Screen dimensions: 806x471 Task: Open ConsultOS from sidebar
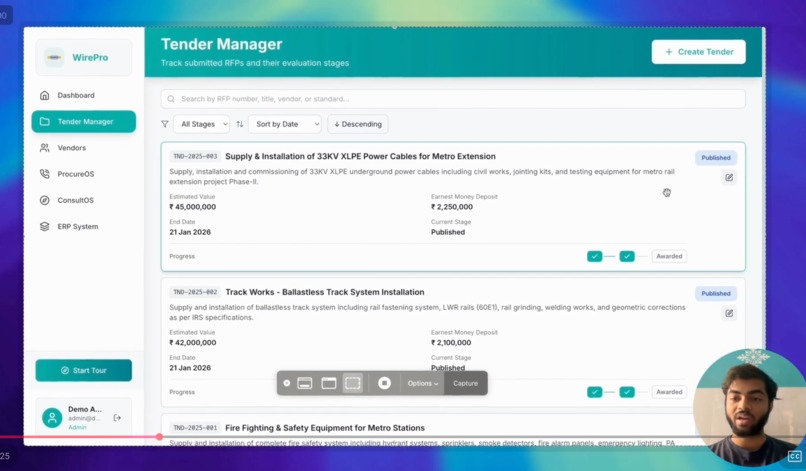84,200
